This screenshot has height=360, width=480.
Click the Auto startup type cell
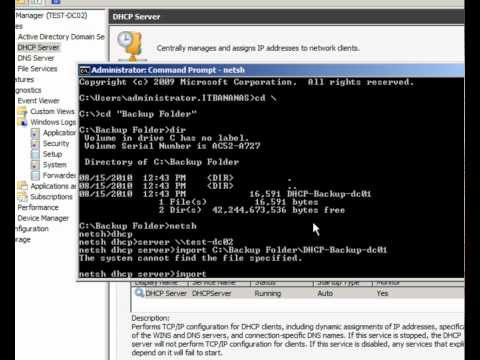point(325,293)
